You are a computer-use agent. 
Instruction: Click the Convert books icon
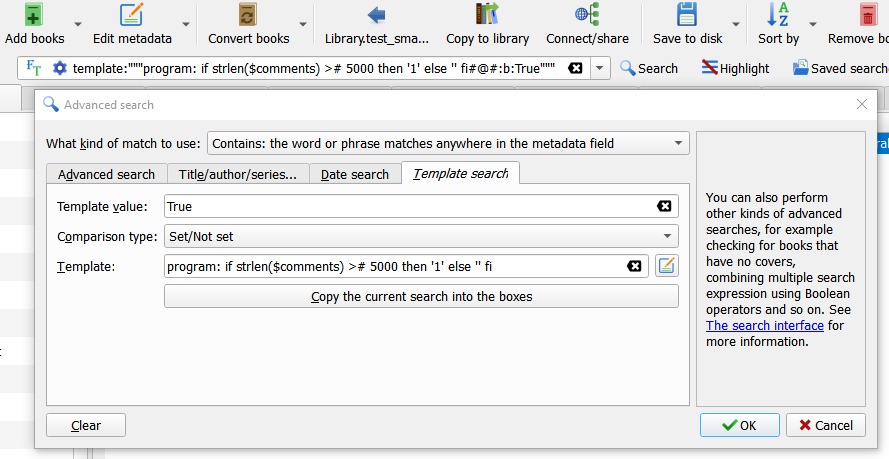(248, 15)
